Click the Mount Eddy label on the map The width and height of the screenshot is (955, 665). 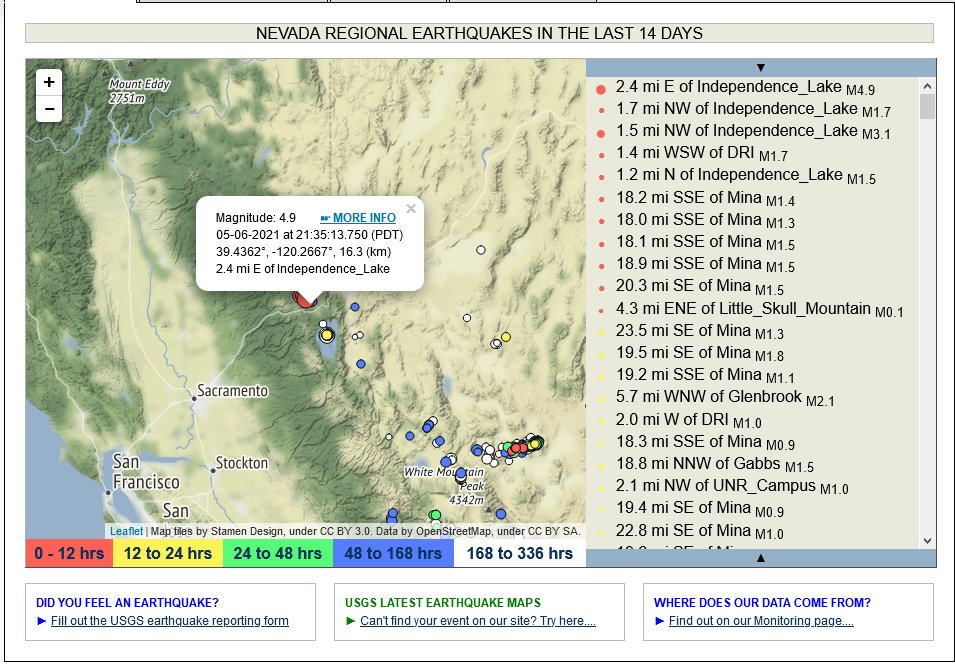pos(139,90)
